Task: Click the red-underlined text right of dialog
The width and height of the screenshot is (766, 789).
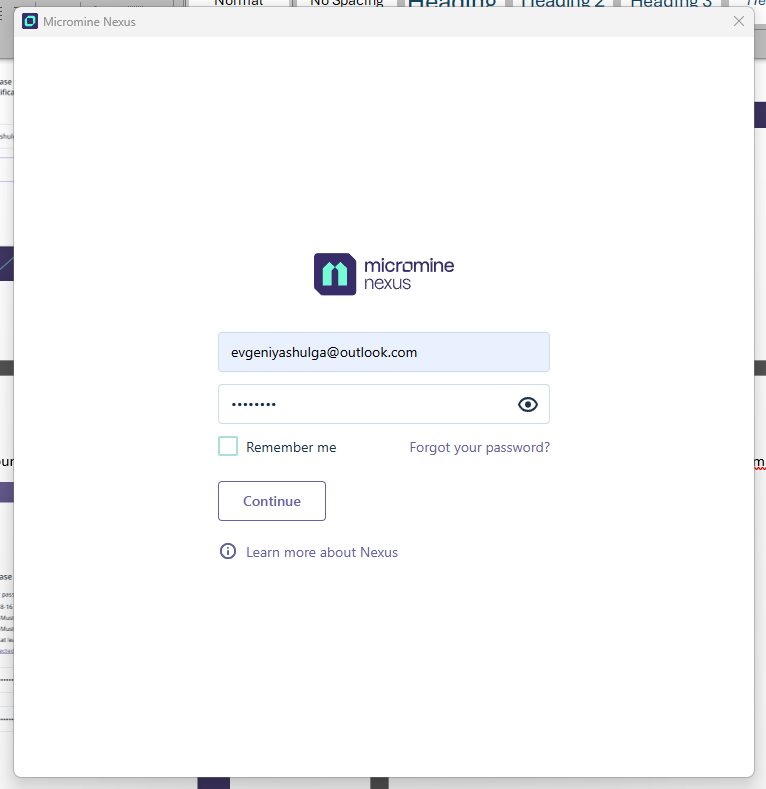Action: 759,462
